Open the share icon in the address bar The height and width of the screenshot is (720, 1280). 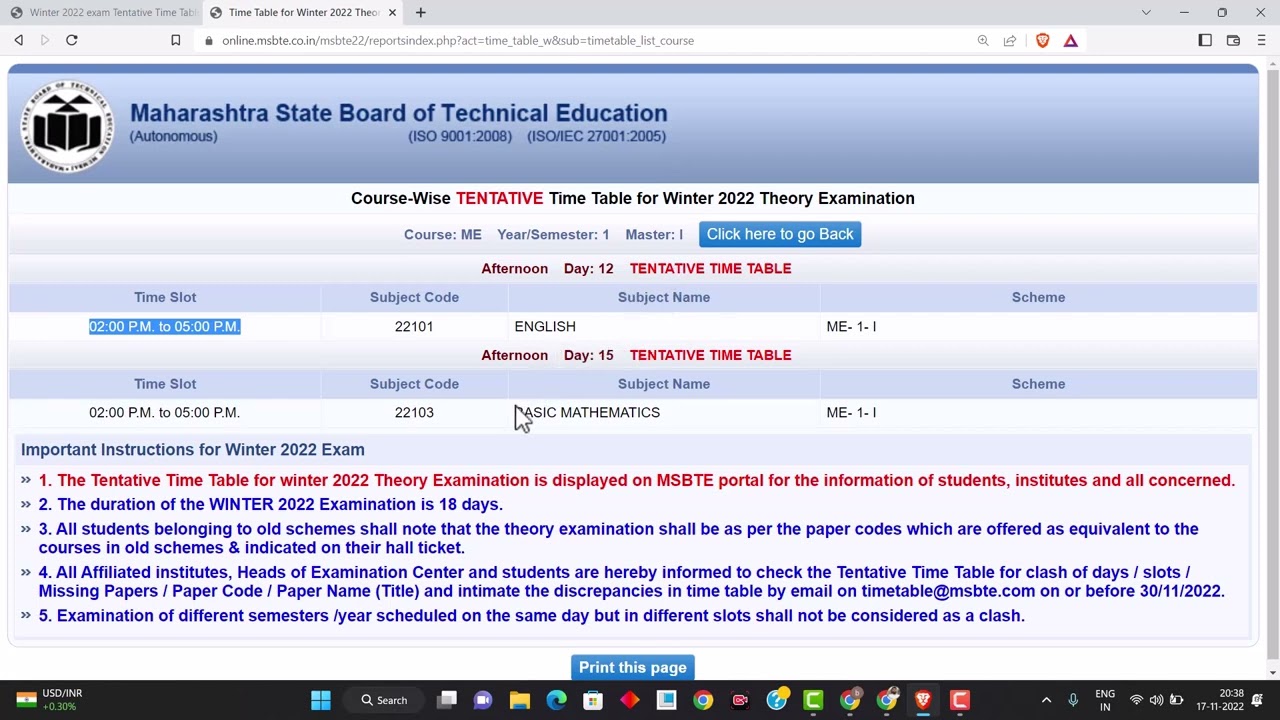coord(1010,40)
